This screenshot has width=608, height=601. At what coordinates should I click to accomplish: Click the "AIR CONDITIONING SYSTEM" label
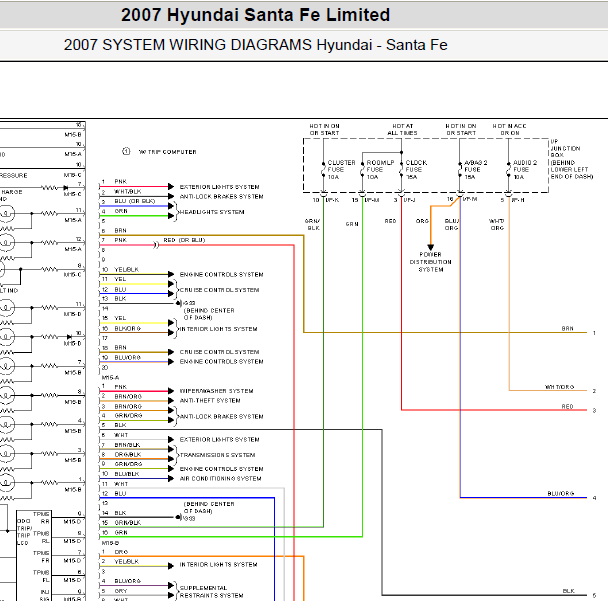pos(220,478)
